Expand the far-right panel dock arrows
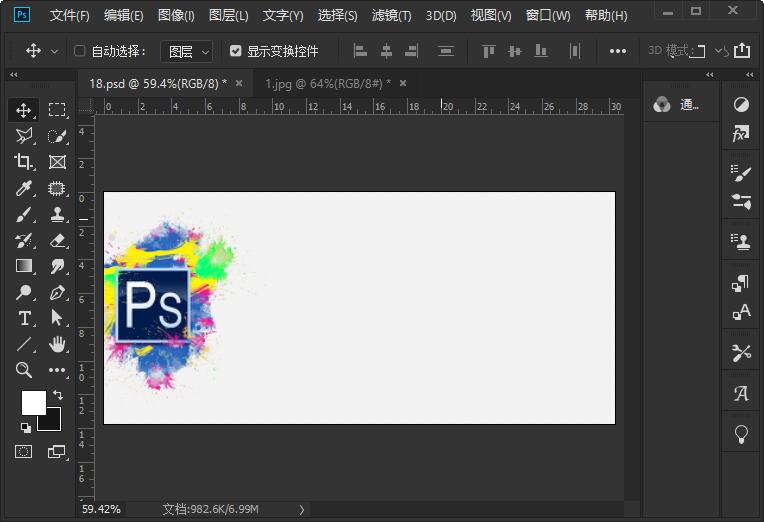Viewport: 764px width, 522px height. pyautogui.click(x=749, y=75)
